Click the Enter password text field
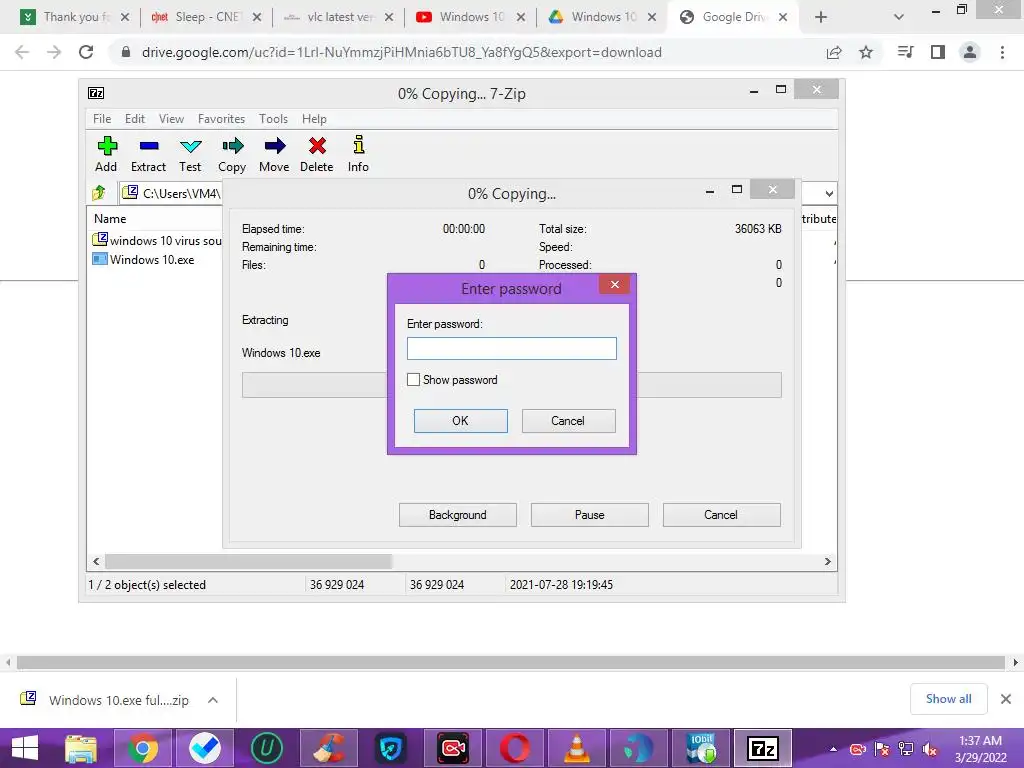 pyautogui.click(x=511, y=348)
